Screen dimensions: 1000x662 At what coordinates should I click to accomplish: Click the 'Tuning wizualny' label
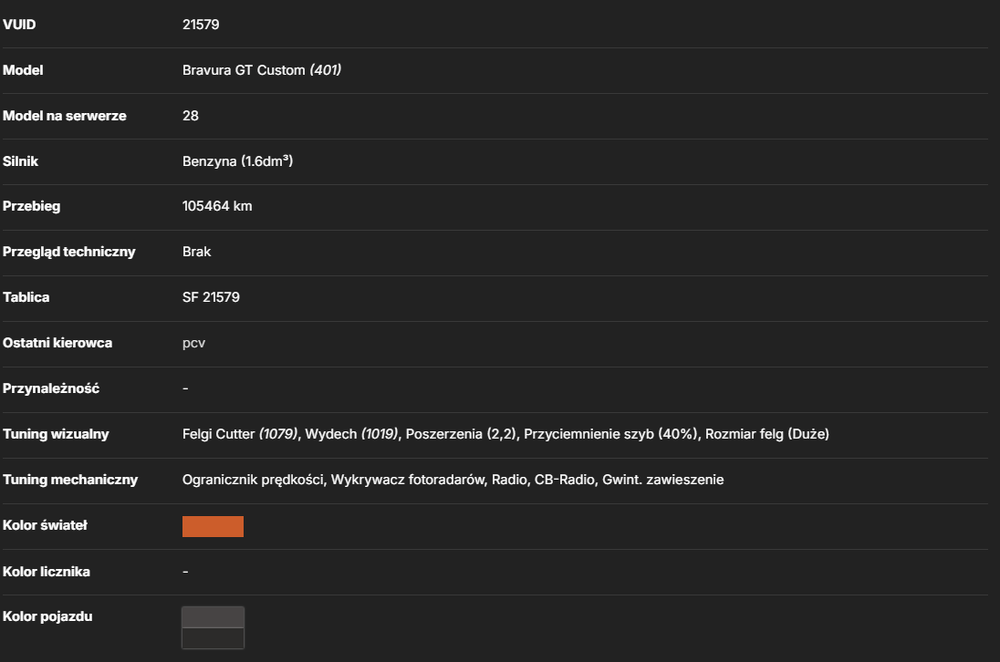pyautogui.click(x=55, y=434)
